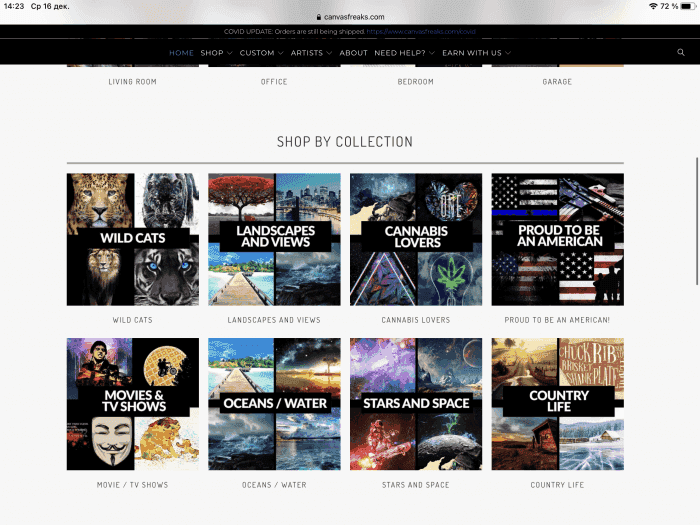This screenshot has height=525, width=700.
Task: Open the Wild Cats collection image
Action: coord(132,239)
